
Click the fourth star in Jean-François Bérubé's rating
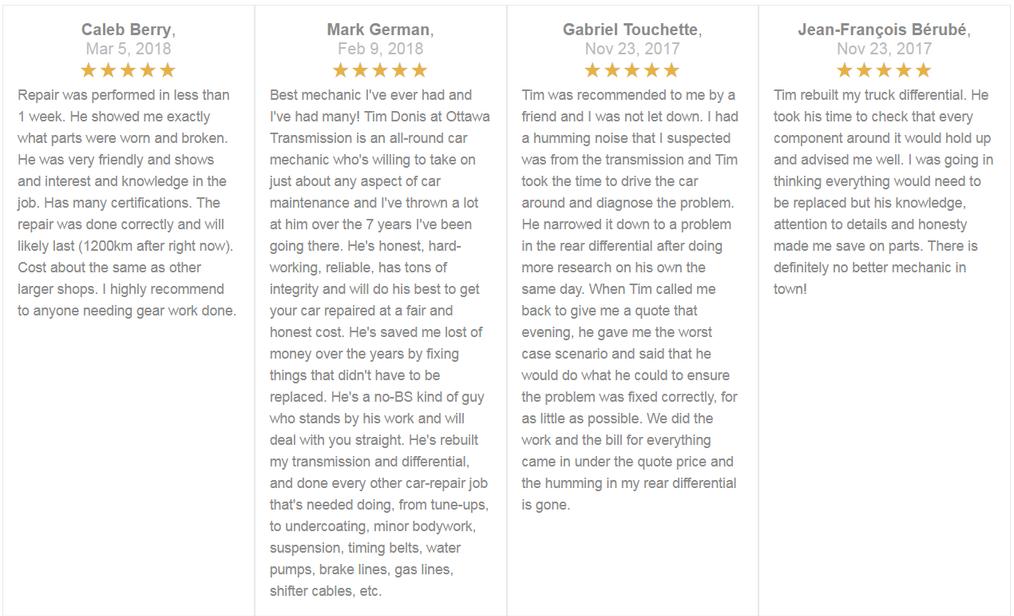tap(904, 70)
